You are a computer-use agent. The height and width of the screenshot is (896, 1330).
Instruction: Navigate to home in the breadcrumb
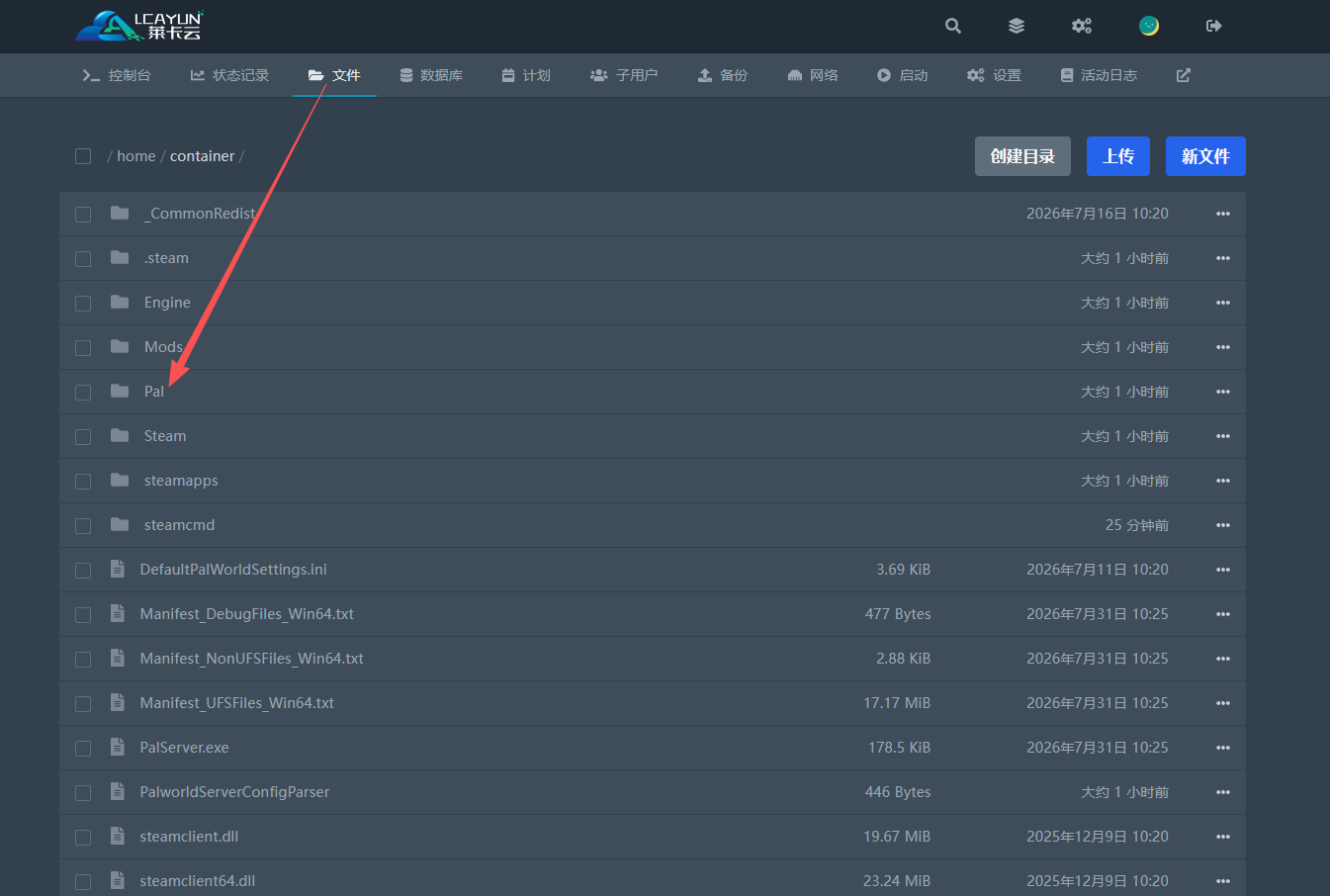point(136,156)
